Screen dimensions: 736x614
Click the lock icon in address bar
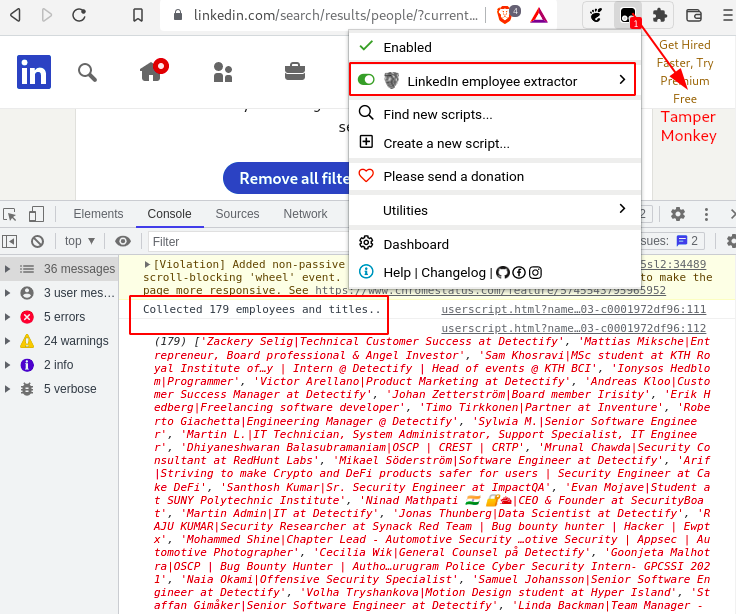click(x=178, y=15)
